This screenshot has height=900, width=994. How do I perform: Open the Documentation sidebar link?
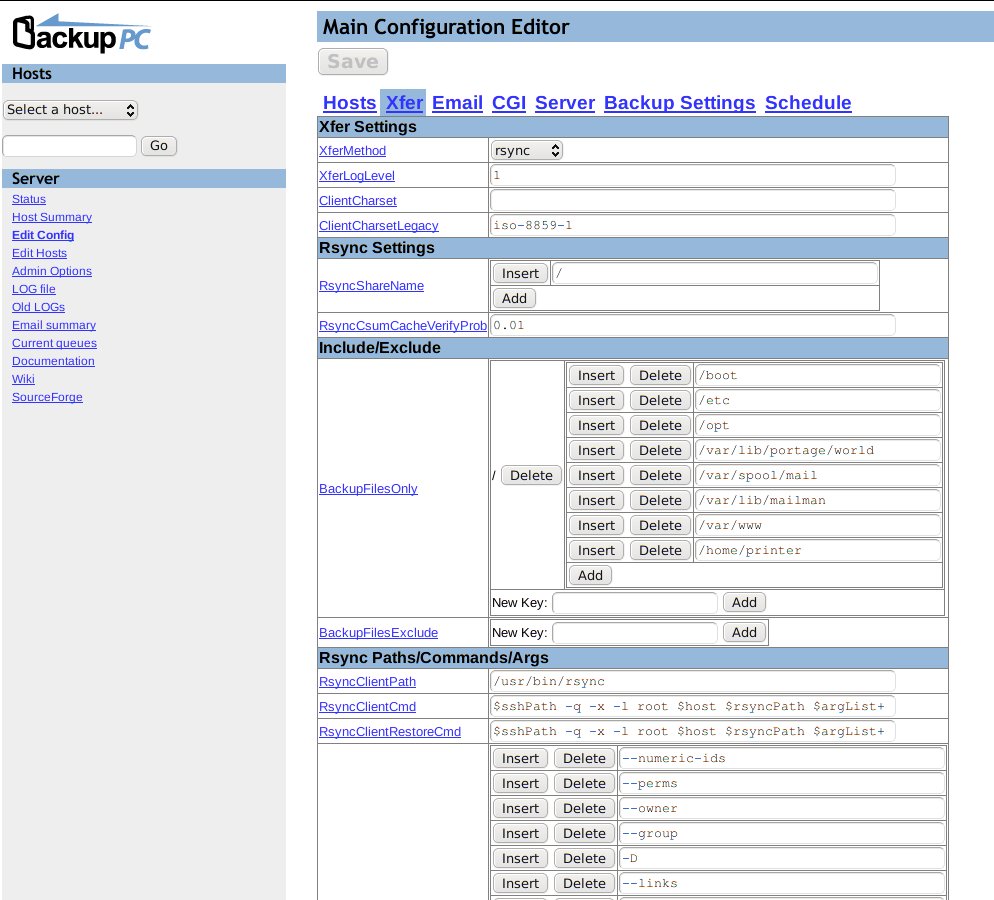(x=53, y=361)
